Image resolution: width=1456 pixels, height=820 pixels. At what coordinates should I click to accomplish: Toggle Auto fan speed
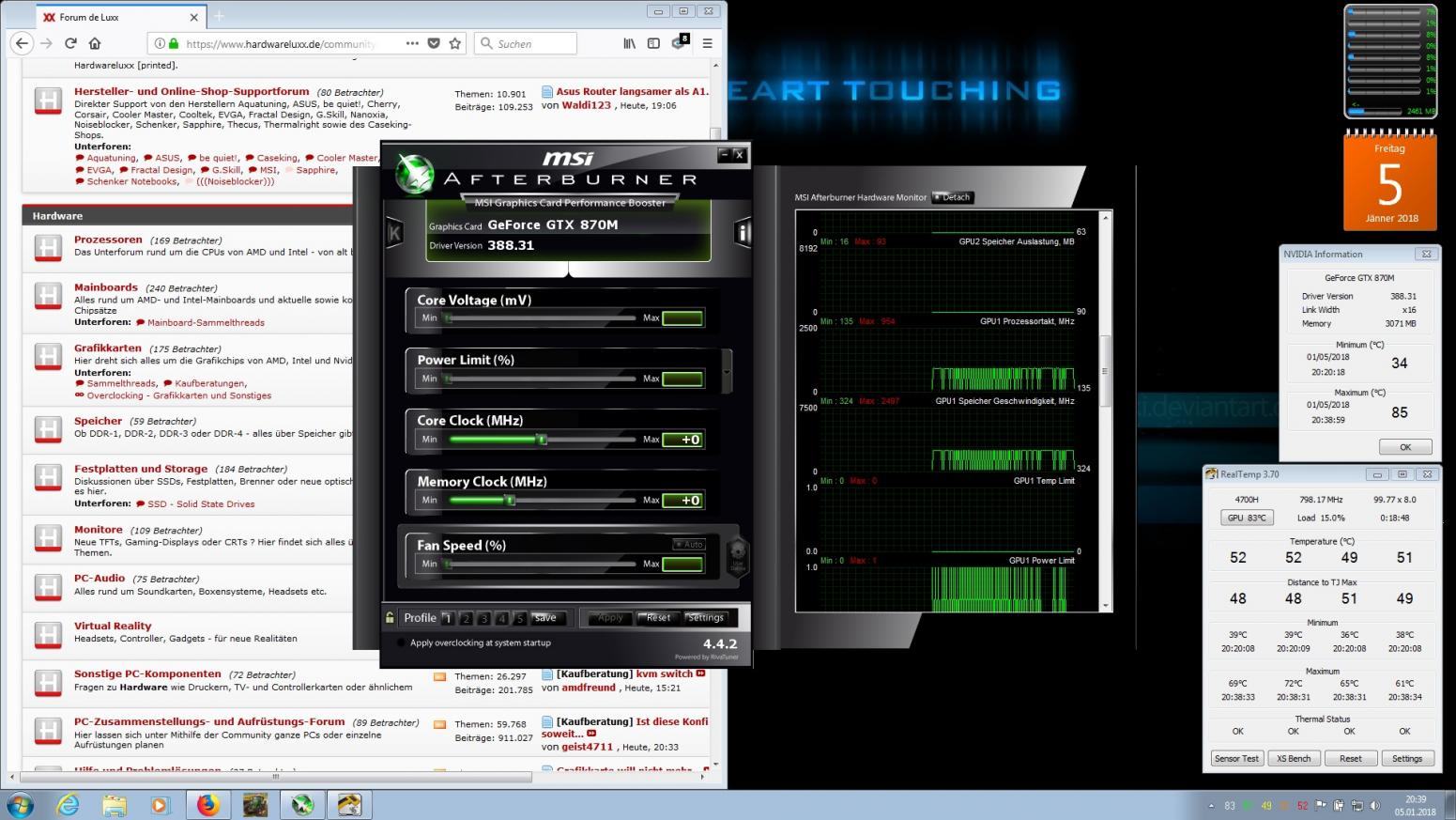pos(688,545)
